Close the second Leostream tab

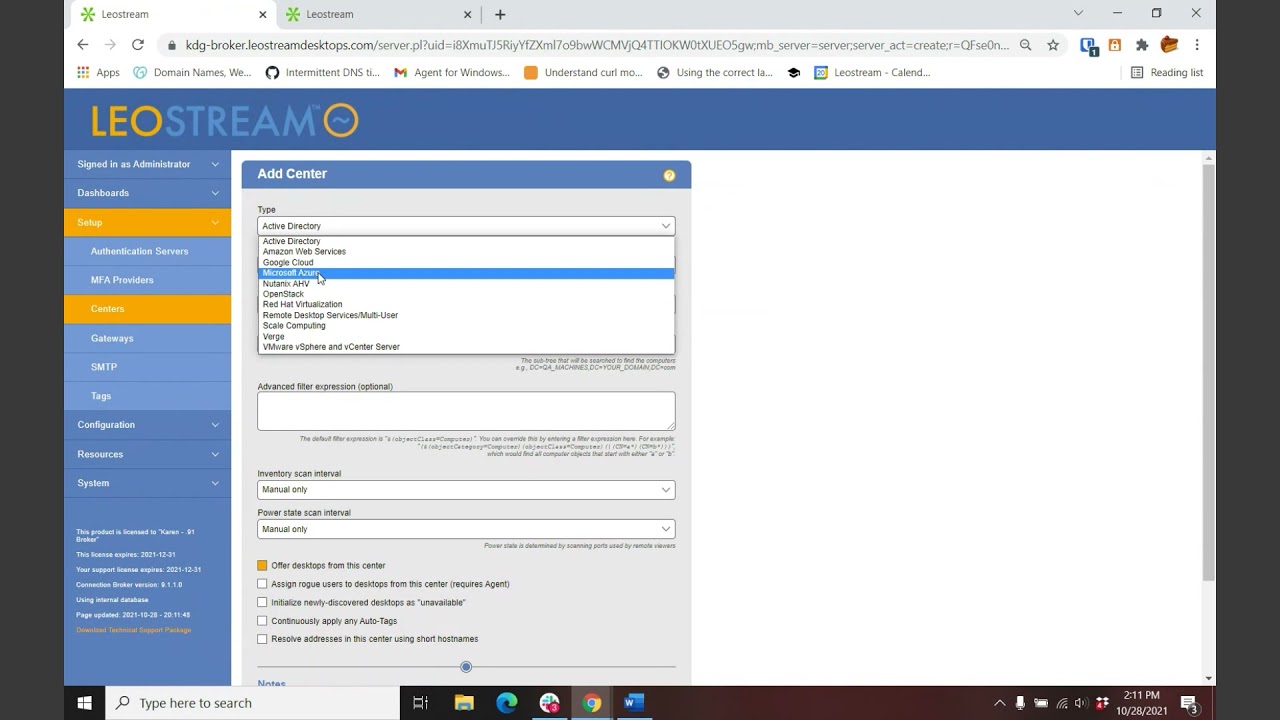coord(468,14)
